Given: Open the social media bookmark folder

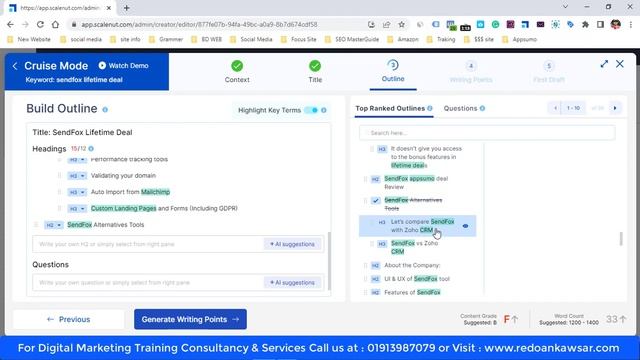Looking at the screenshot, I should tap(81, 40).
